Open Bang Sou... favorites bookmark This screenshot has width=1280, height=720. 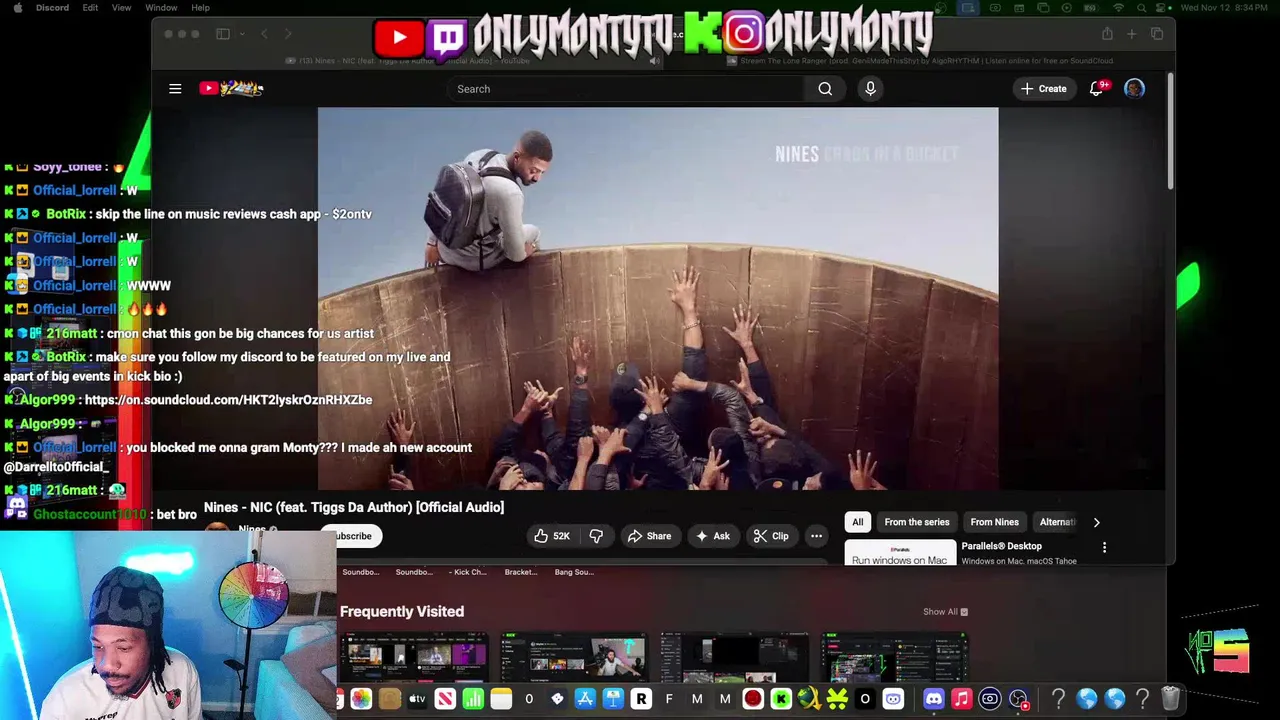click(x=574, y=572)
